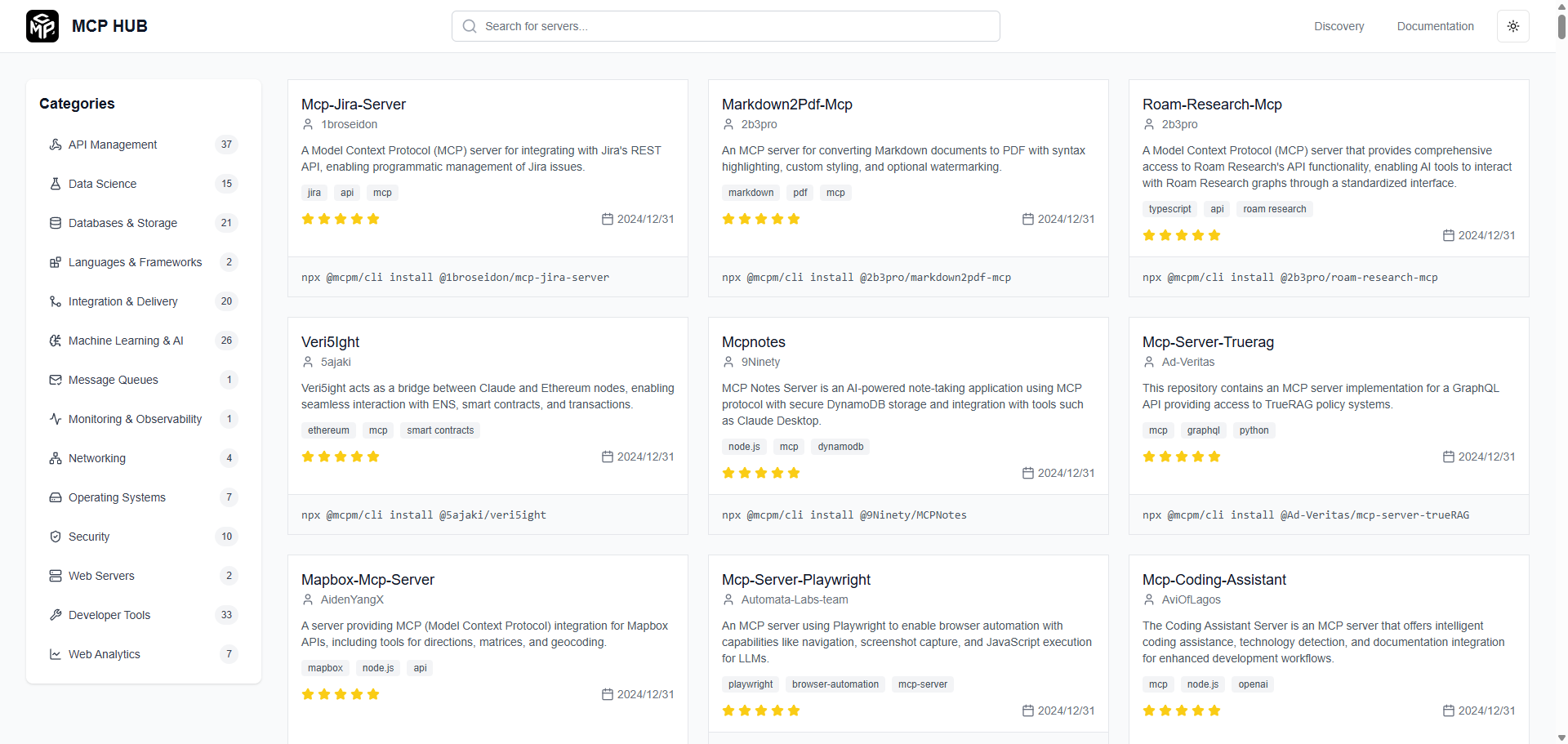The width and height of the screenshot is (1568, 744).
Task: Click the Message Queues envelope icon
Action: pyautogui.click(x=56, y=380)
